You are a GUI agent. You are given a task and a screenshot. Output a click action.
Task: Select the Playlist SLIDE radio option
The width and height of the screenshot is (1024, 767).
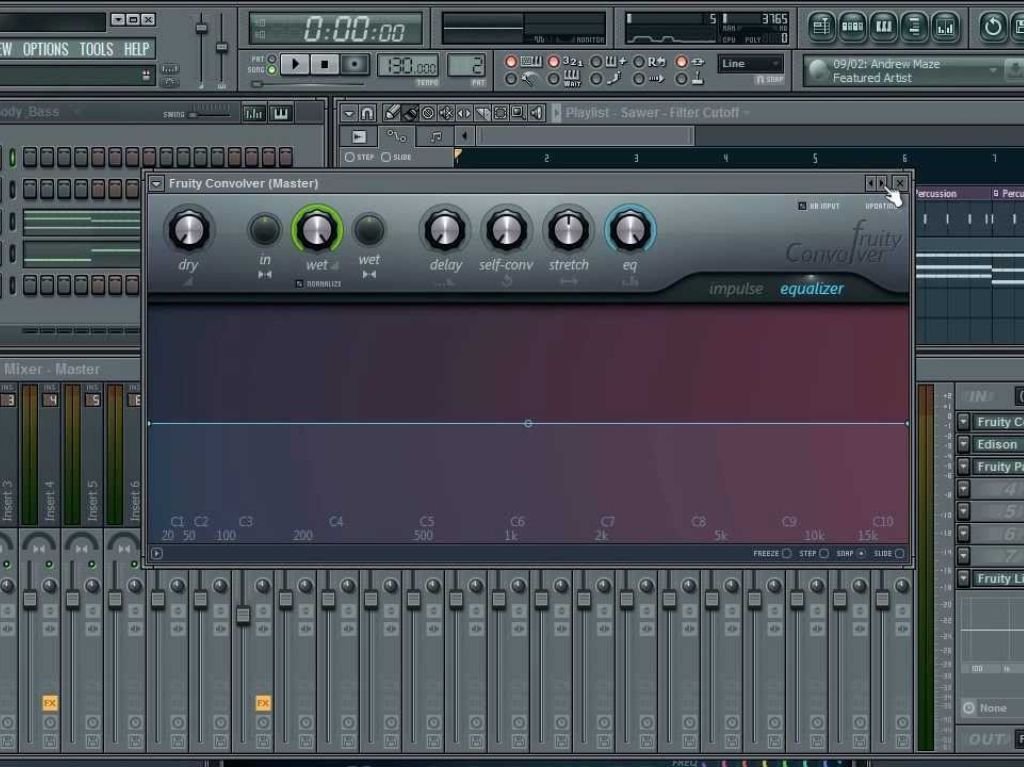tap(386, 157)
